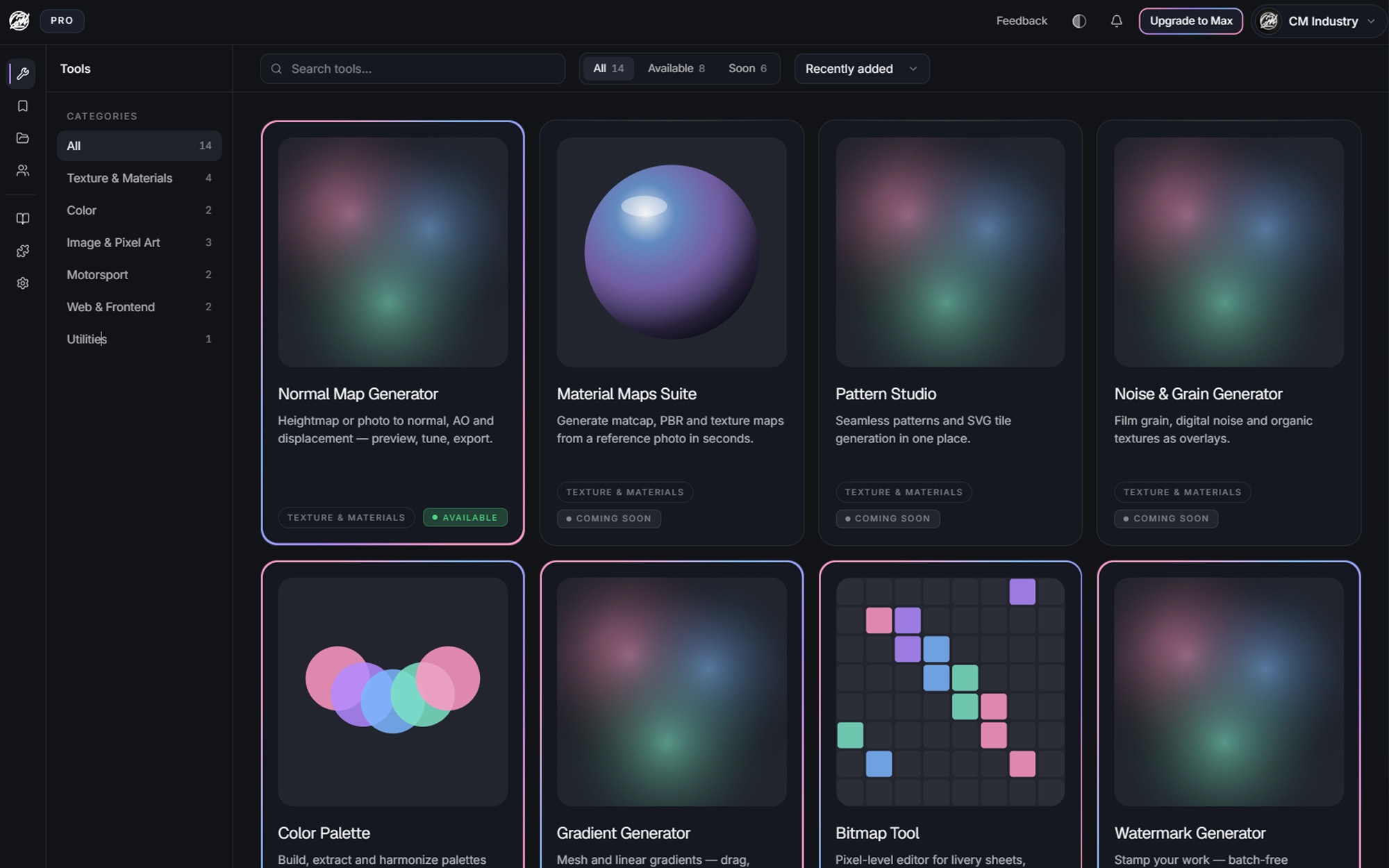
Task: Click Coming Soon badge on Material Maps Suite
Action: 608,519
